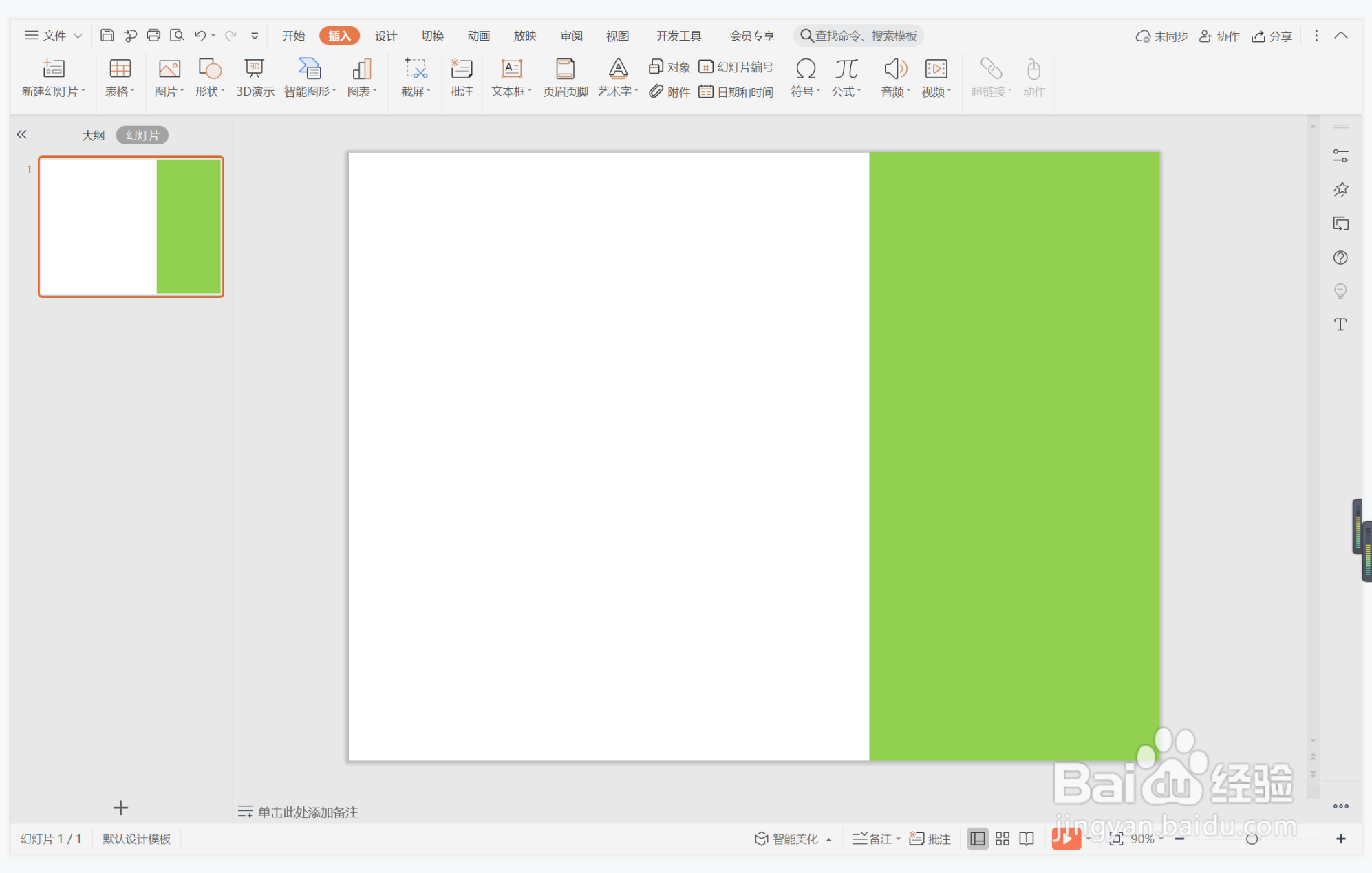
Task: Open the slideshow play options dropdown arrow
Action: point(1088,839)
